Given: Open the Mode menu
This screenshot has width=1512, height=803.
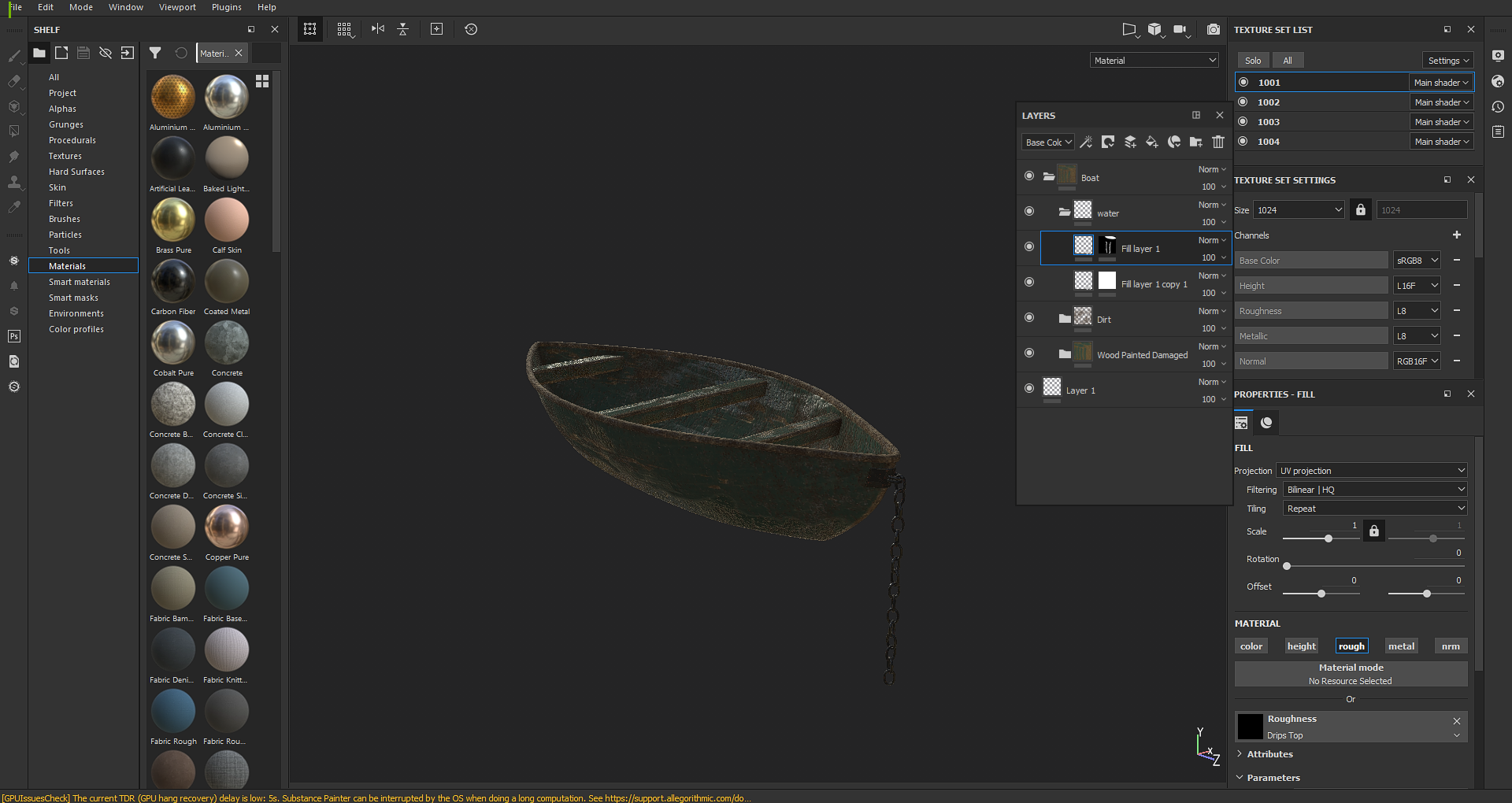Looking at the screenshot, I should pos(81,7).
